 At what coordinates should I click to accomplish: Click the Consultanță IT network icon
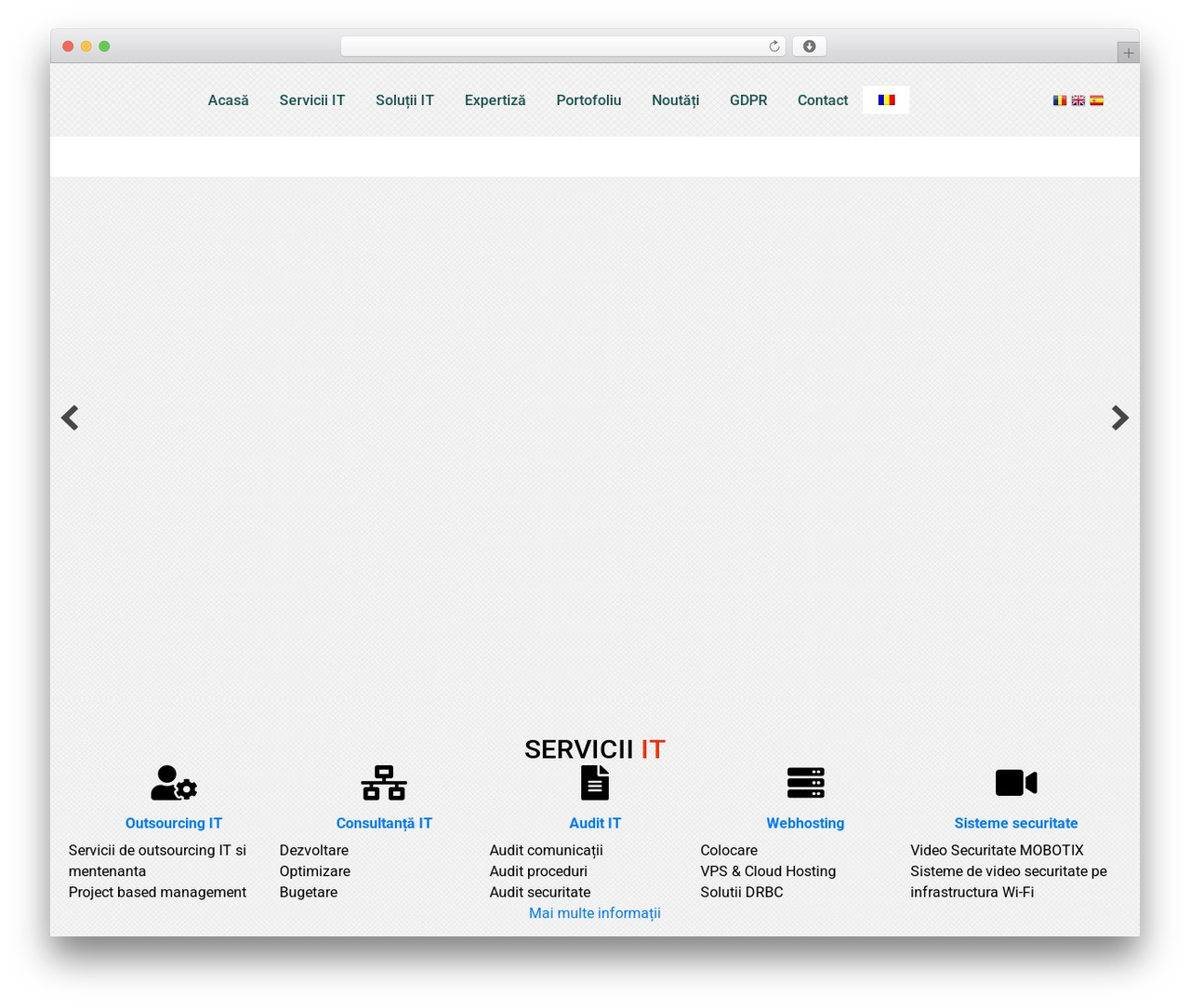pos(384,783)
